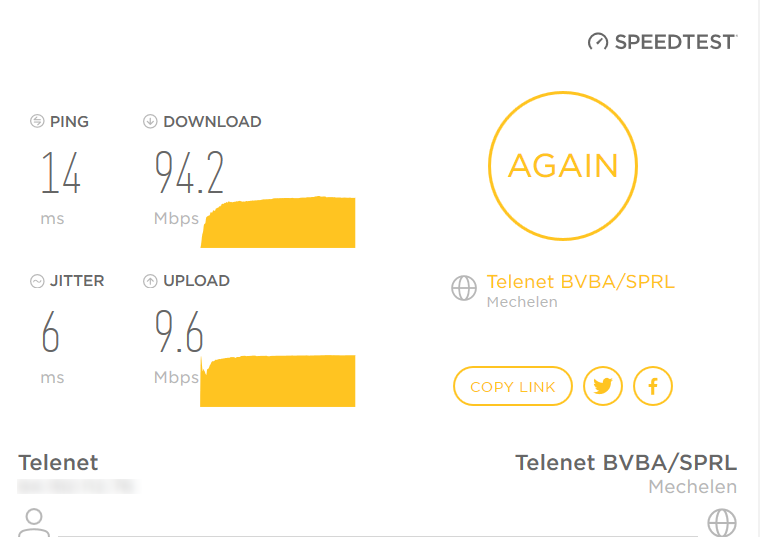Click the COPY LINK button
This screenshot has width=760, height=537.
pos(513,386)
